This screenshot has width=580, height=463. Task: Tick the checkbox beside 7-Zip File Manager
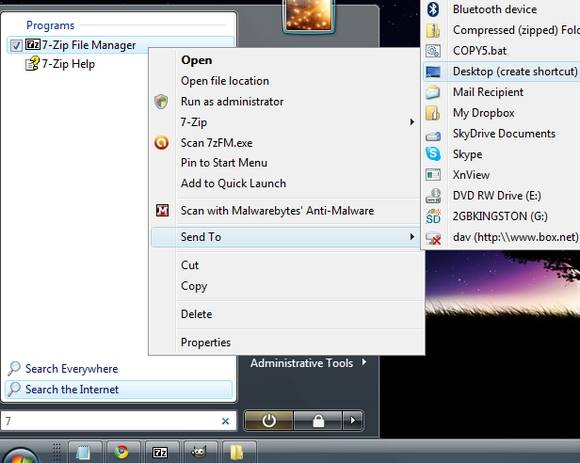pos(16,45)
